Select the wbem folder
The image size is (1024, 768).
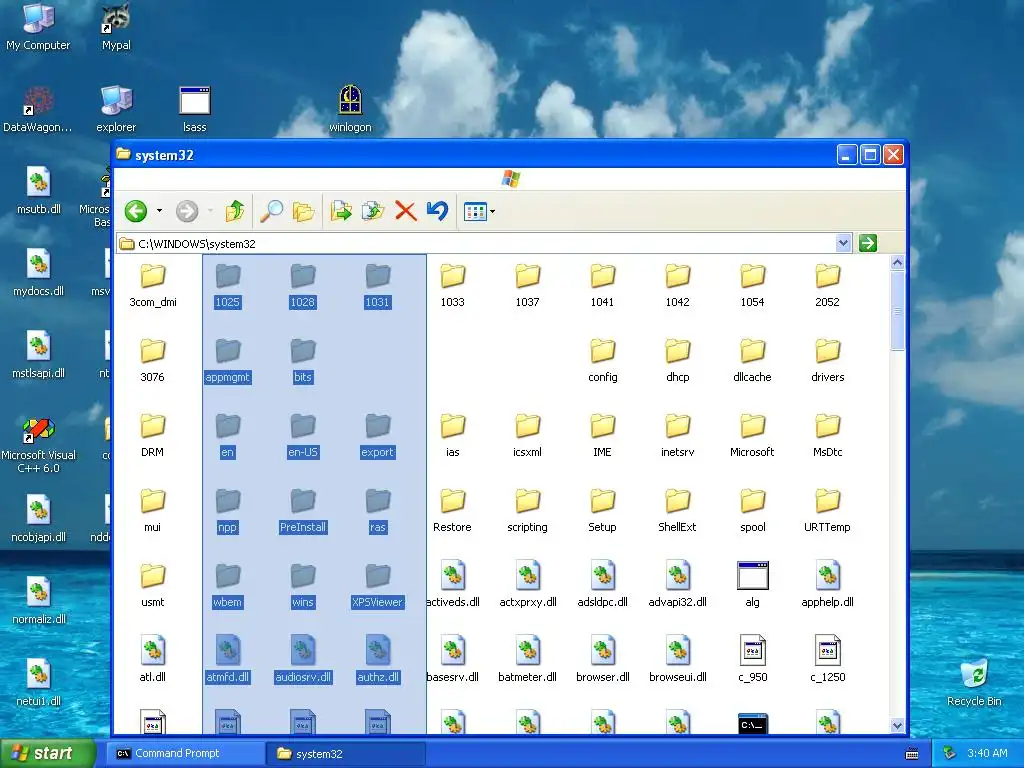click(x=227, y=586)
